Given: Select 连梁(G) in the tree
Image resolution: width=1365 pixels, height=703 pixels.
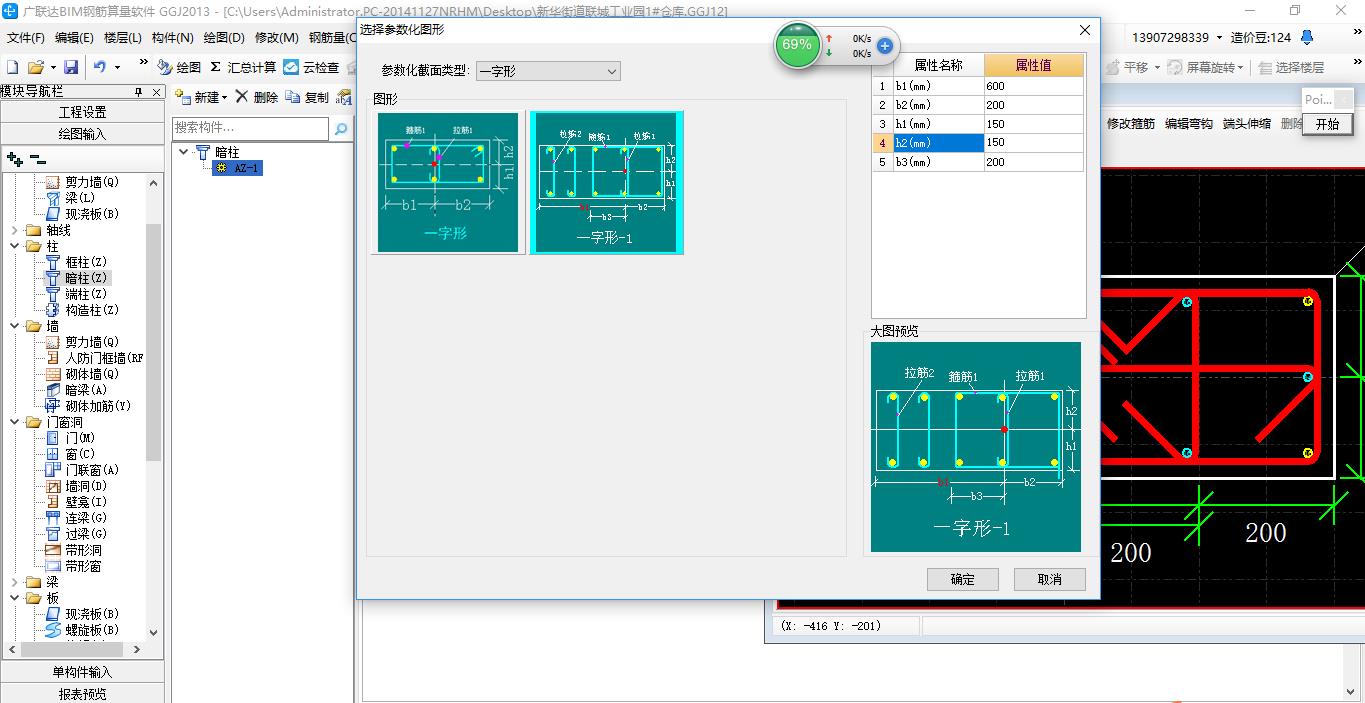Looking at the screenshot, I should pos(86,518).
